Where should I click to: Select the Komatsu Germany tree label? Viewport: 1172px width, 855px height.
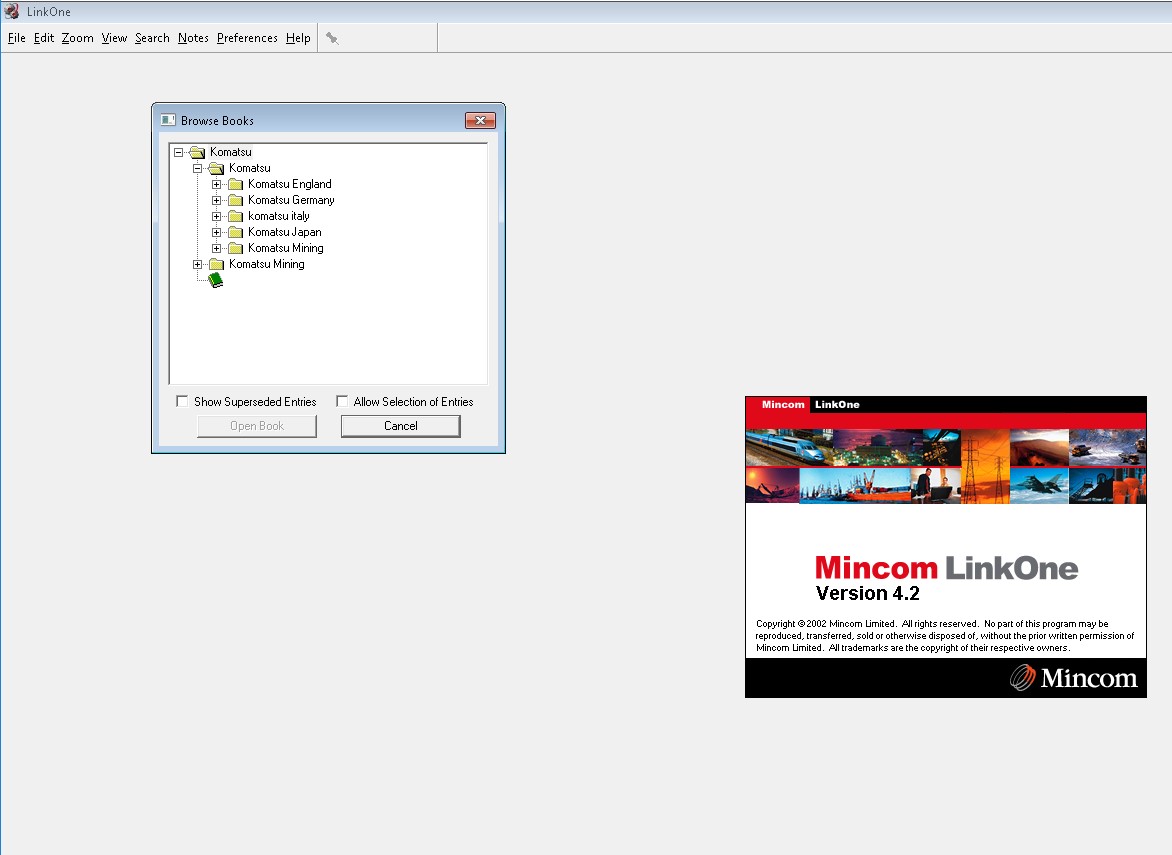coord(291,200)
